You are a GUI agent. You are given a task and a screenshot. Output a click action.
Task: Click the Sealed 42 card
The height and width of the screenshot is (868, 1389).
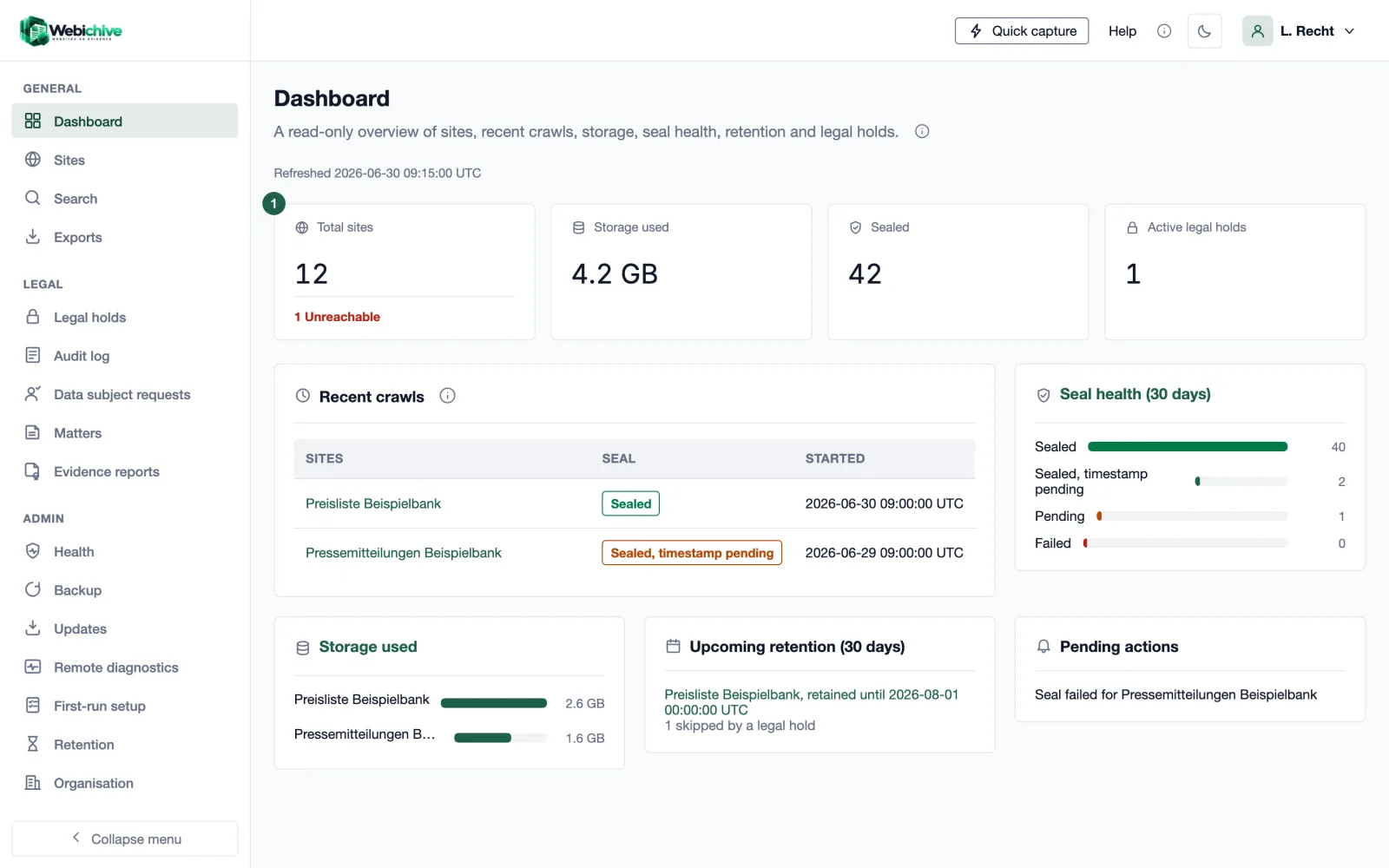958,272
